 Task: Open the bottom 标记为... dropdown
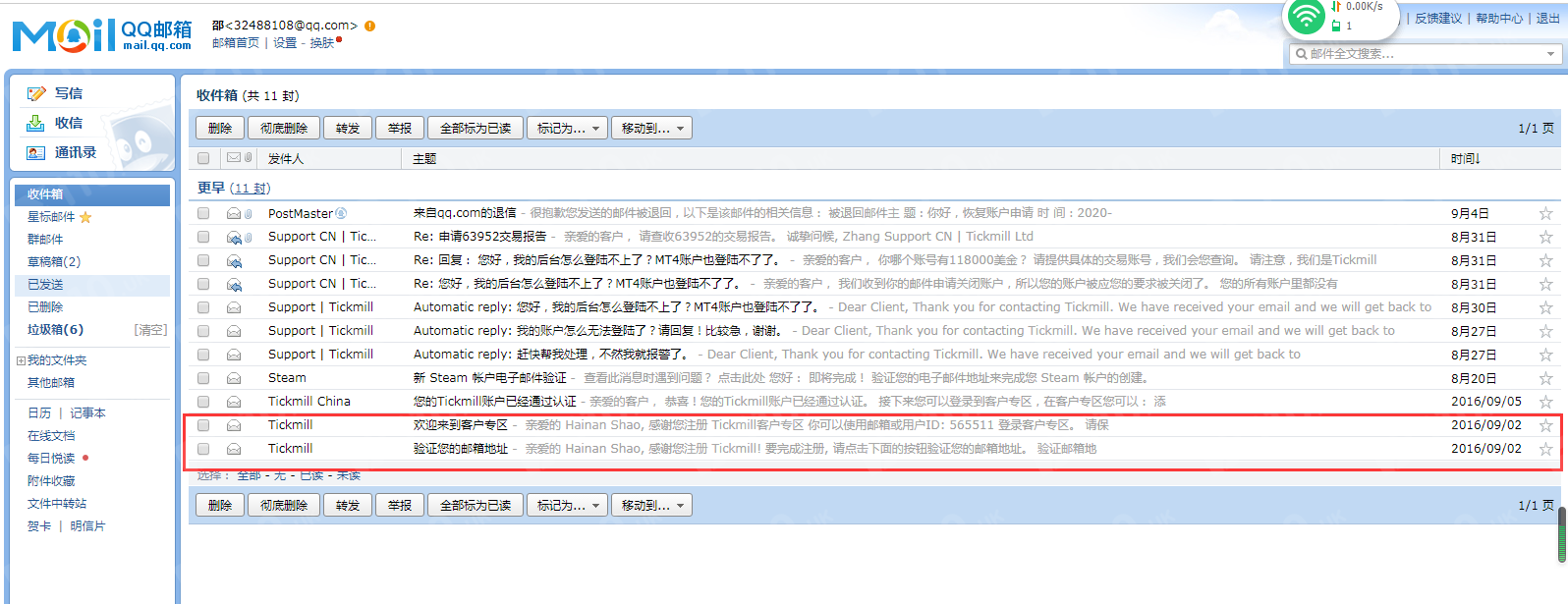568,506
